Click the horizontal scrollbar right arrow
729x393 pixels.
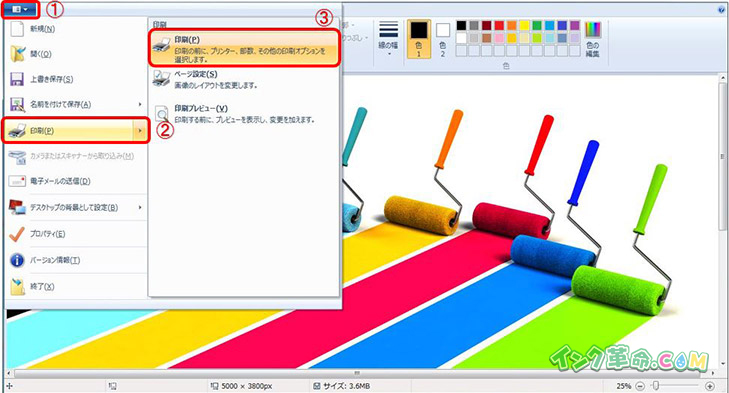pyautogui.click(x=713, y=373)
